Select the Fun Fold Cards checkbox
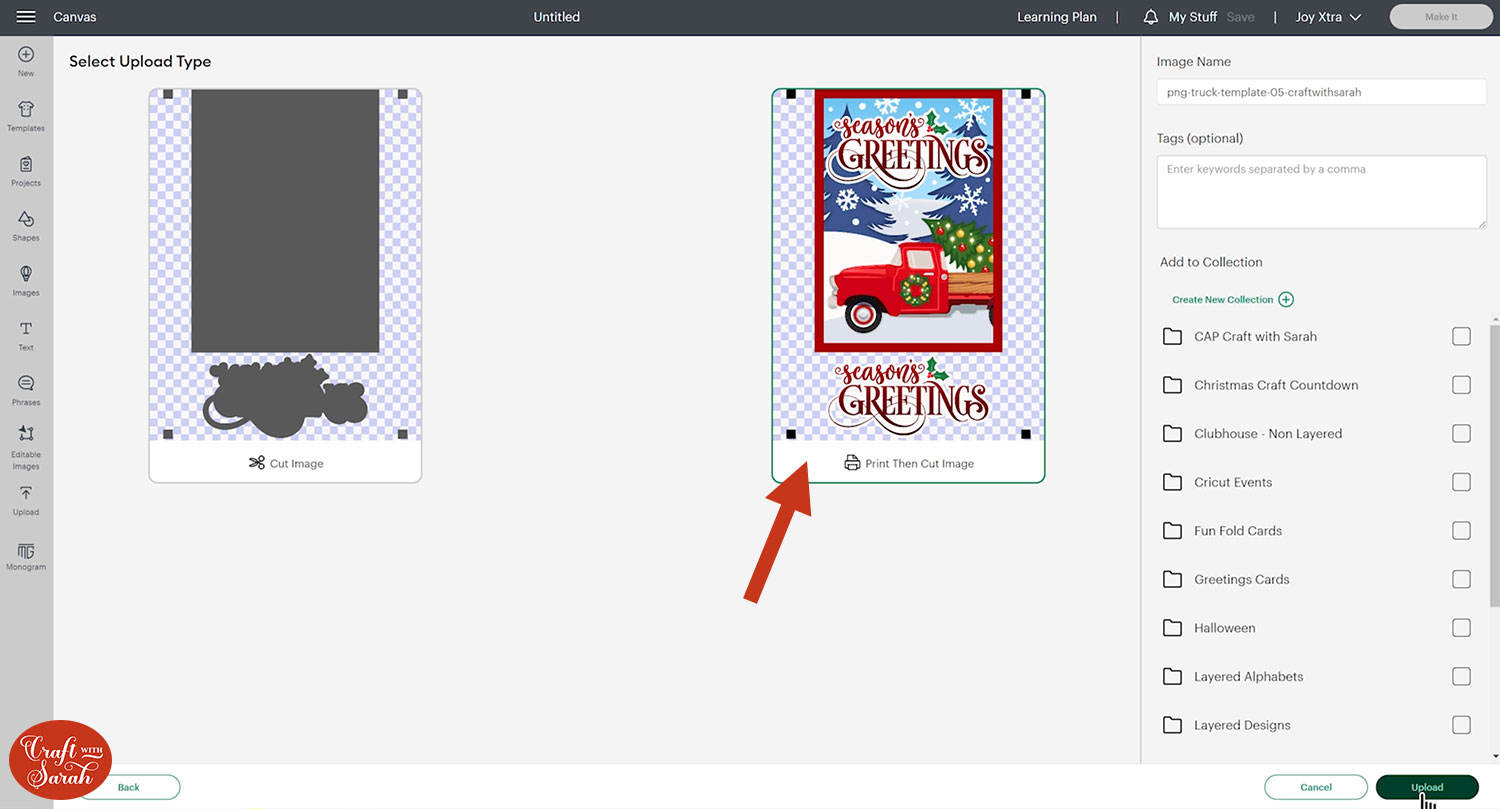Image resolution: width=1500 pixels, height=809 pixels. pyautogui.click(x=1461, y=530)
